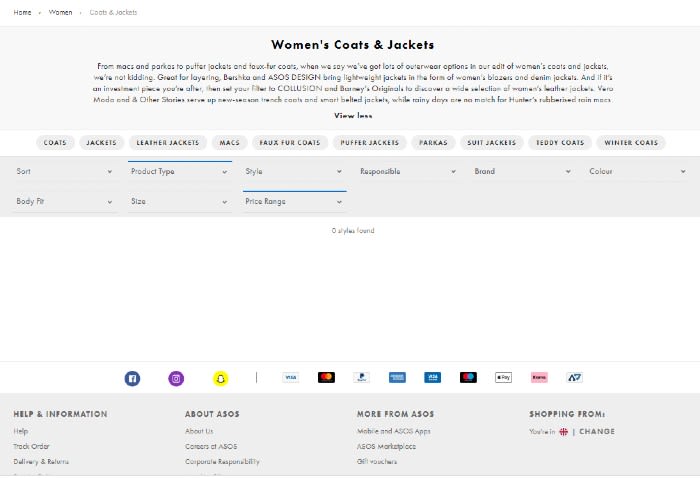Open Corporate Responsibility link
Screen dimensions: 700x478
pyautogui.click(x=222, y=461)
